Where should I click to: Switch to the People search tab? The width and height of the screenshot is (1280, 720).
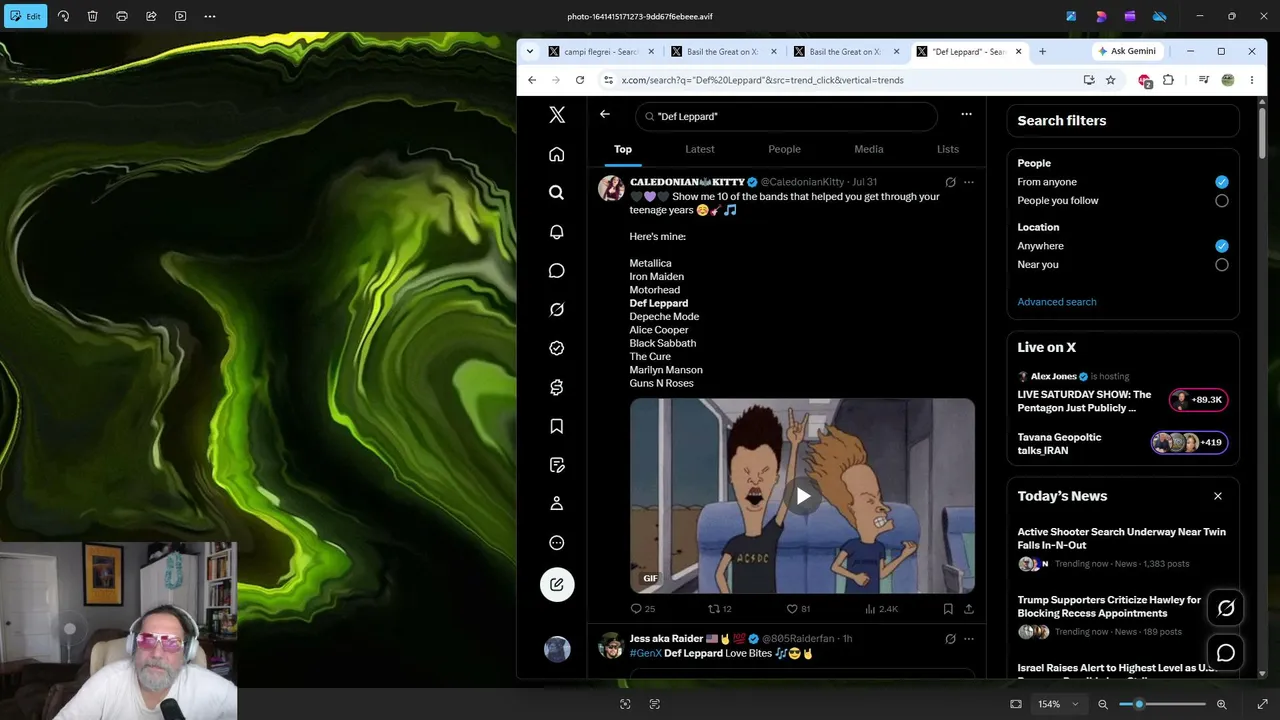click(x=784, y=149)
